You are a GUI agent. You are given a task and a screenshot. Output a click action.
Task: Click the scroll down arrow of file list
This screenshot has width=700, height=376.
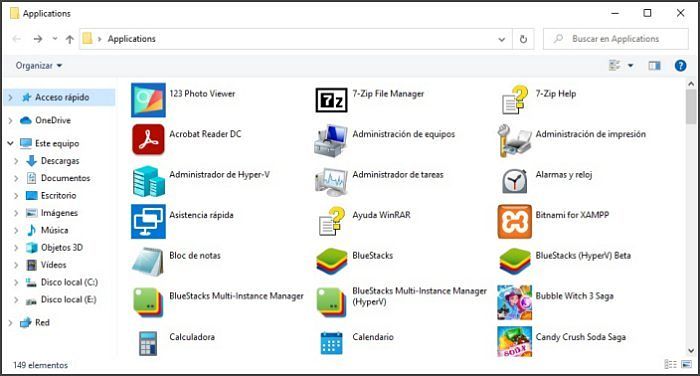pos(691,351)
